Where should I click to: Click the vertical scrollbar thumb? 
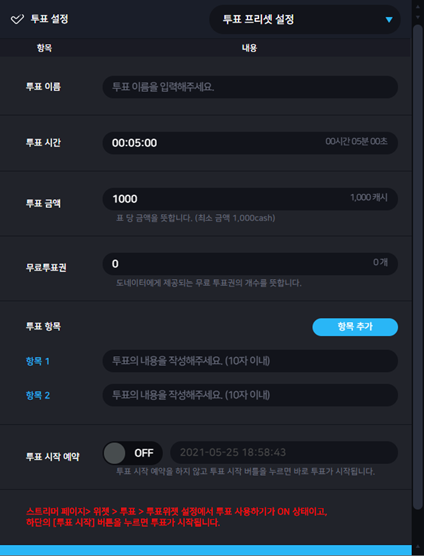click(x=417, y=268)
